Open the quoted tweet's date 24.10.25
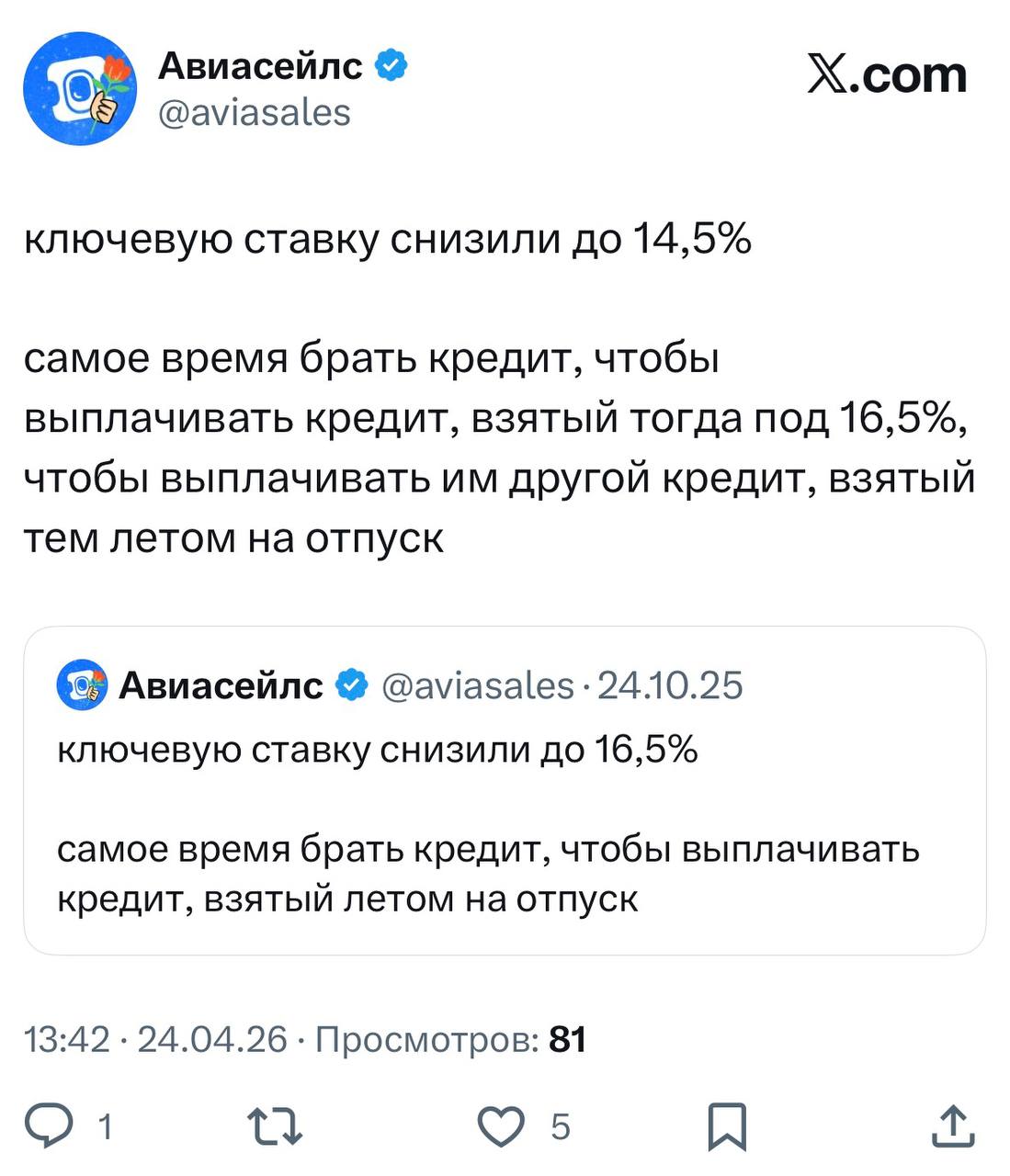This screenshot has height=1176, width=1010. click(x=670, y=685)
